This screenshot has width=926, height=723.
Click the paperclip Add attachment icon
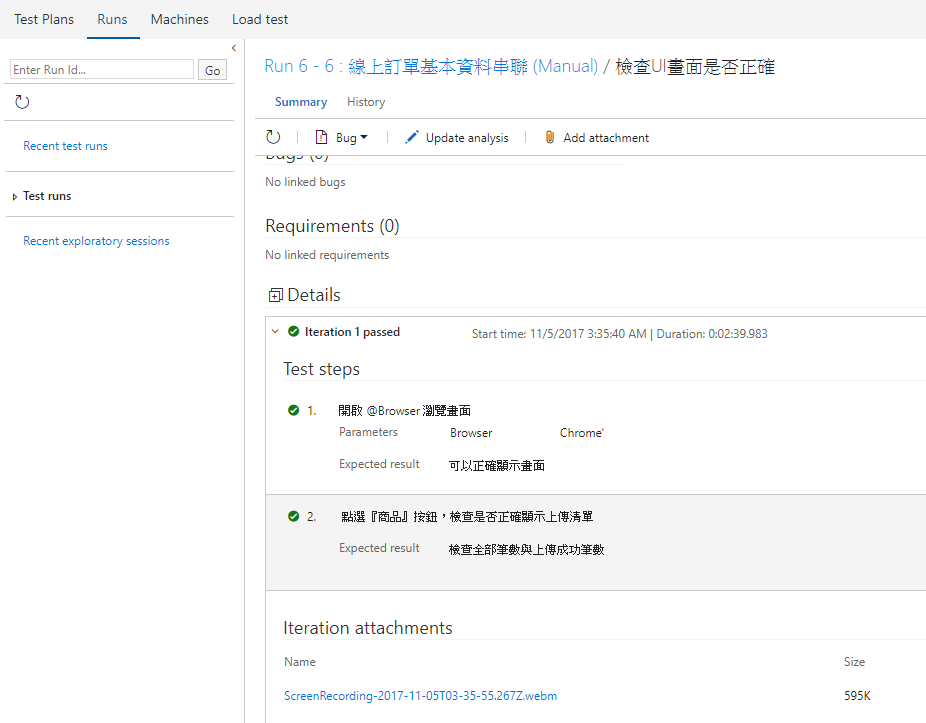click(549, 137)
